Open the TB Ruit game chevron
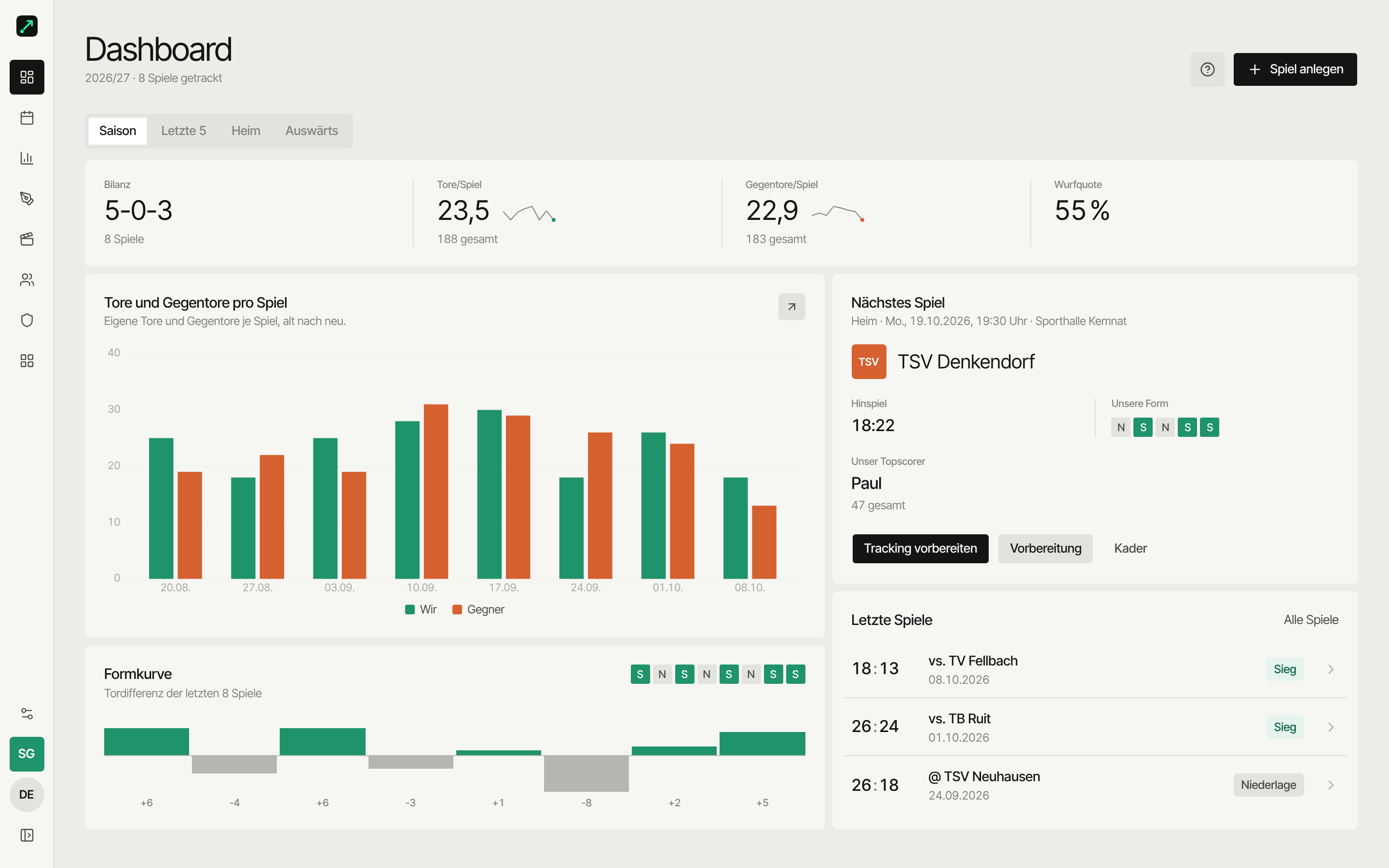The image size is (1389, 868). 1331,727
